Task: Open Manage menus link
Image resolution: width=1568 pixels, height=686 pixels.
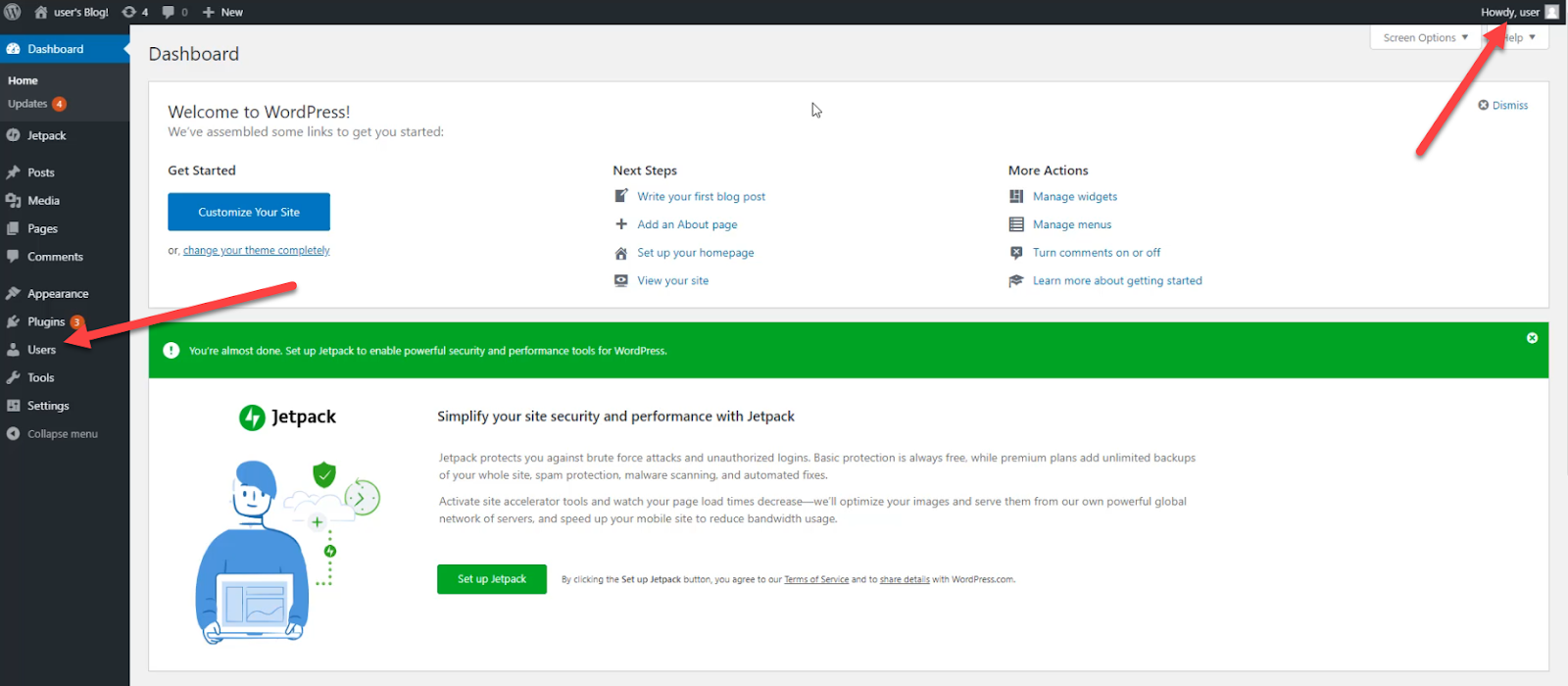Action: (1072, 224)
